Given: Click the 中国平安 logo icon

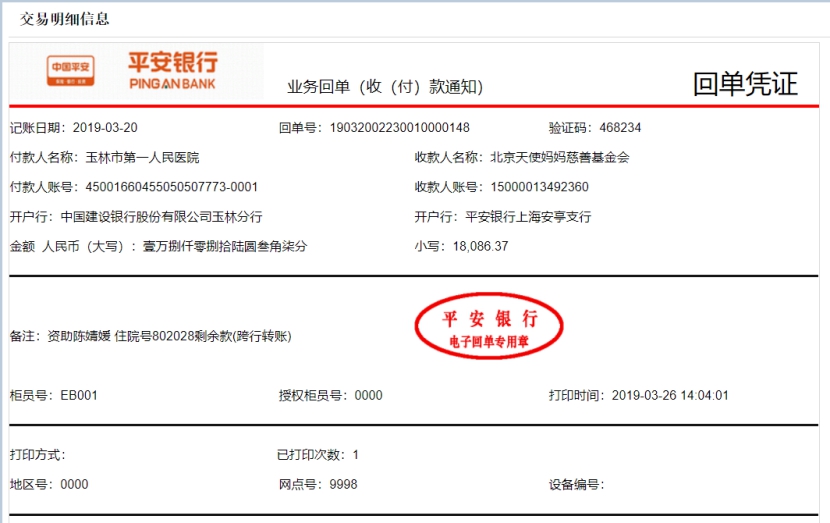Looking at the screenshot, I should [70, 70].
